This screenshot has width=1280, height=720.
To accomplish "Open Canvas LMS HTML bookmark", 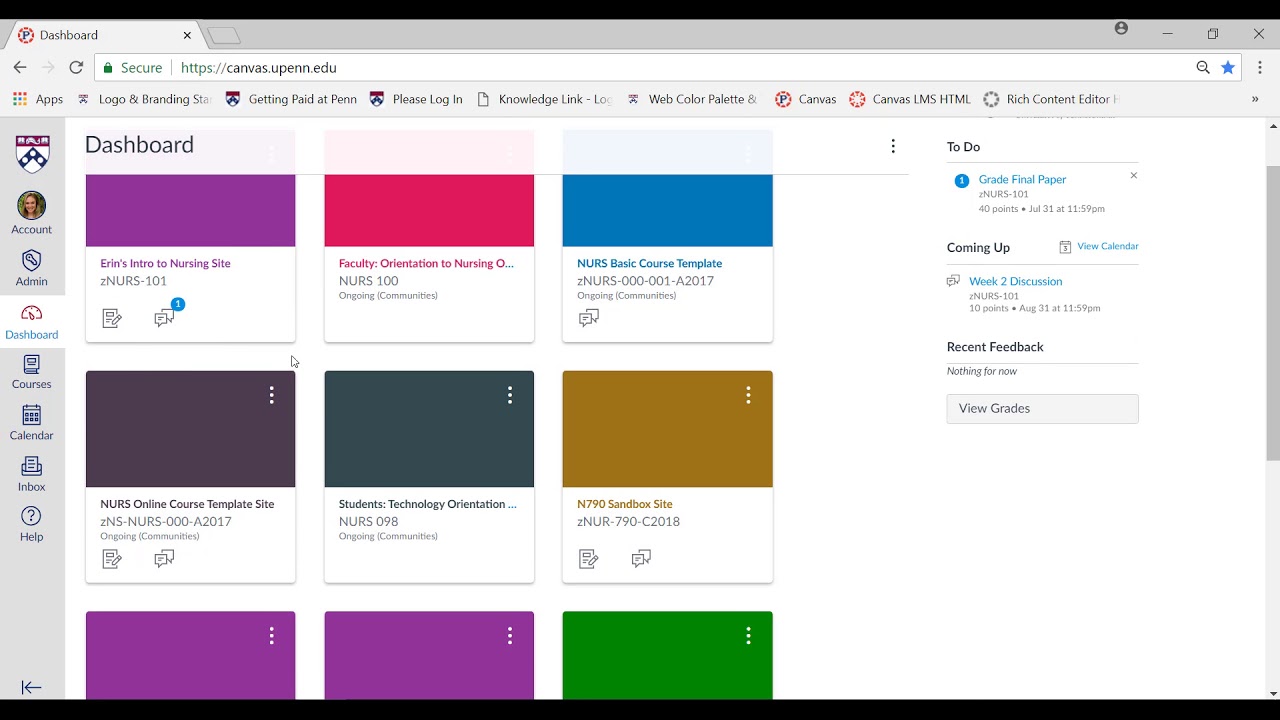I will point(910,99).
